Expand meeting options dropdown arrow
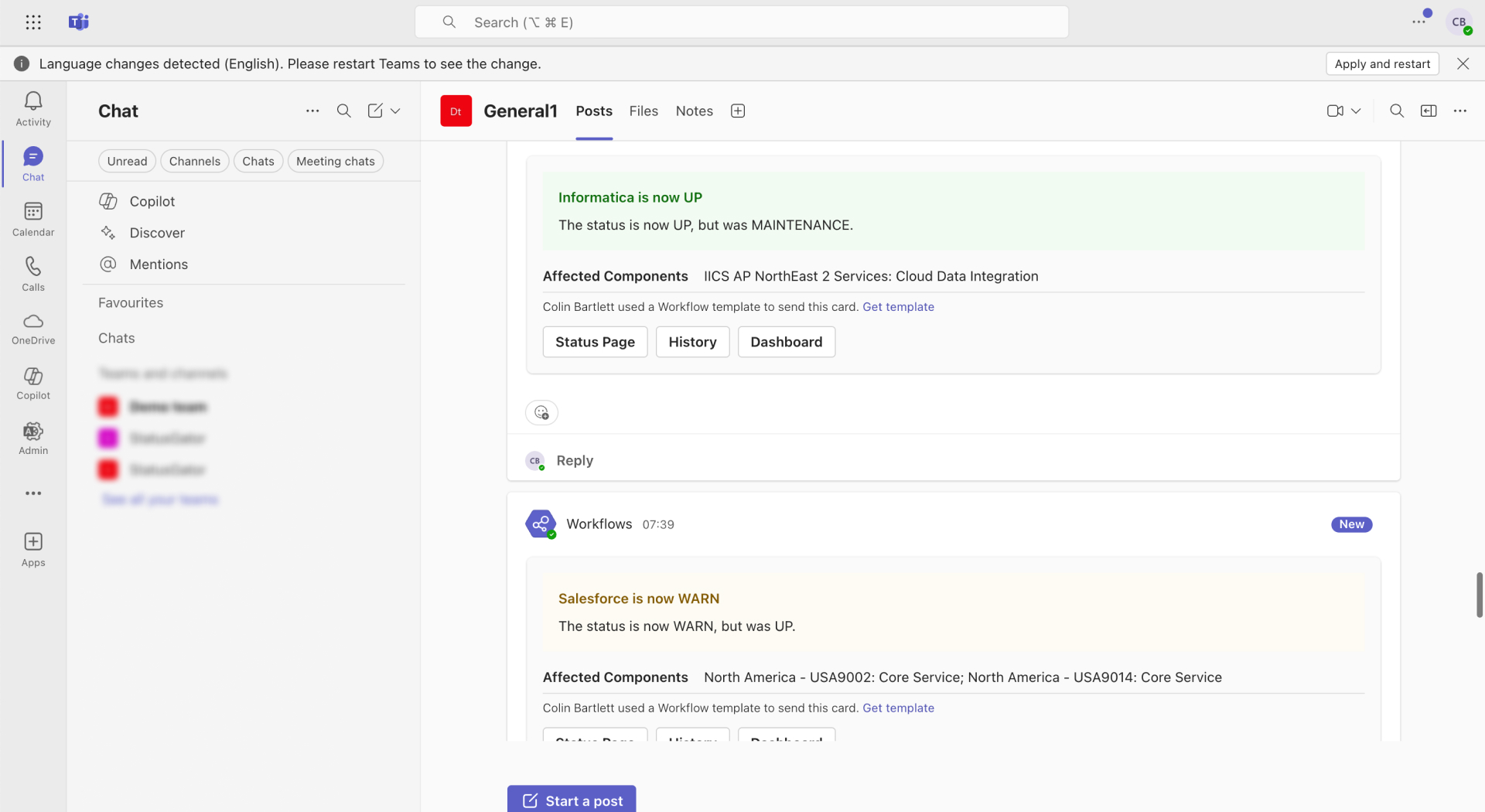1485x812 pixels. point(1356,111)
